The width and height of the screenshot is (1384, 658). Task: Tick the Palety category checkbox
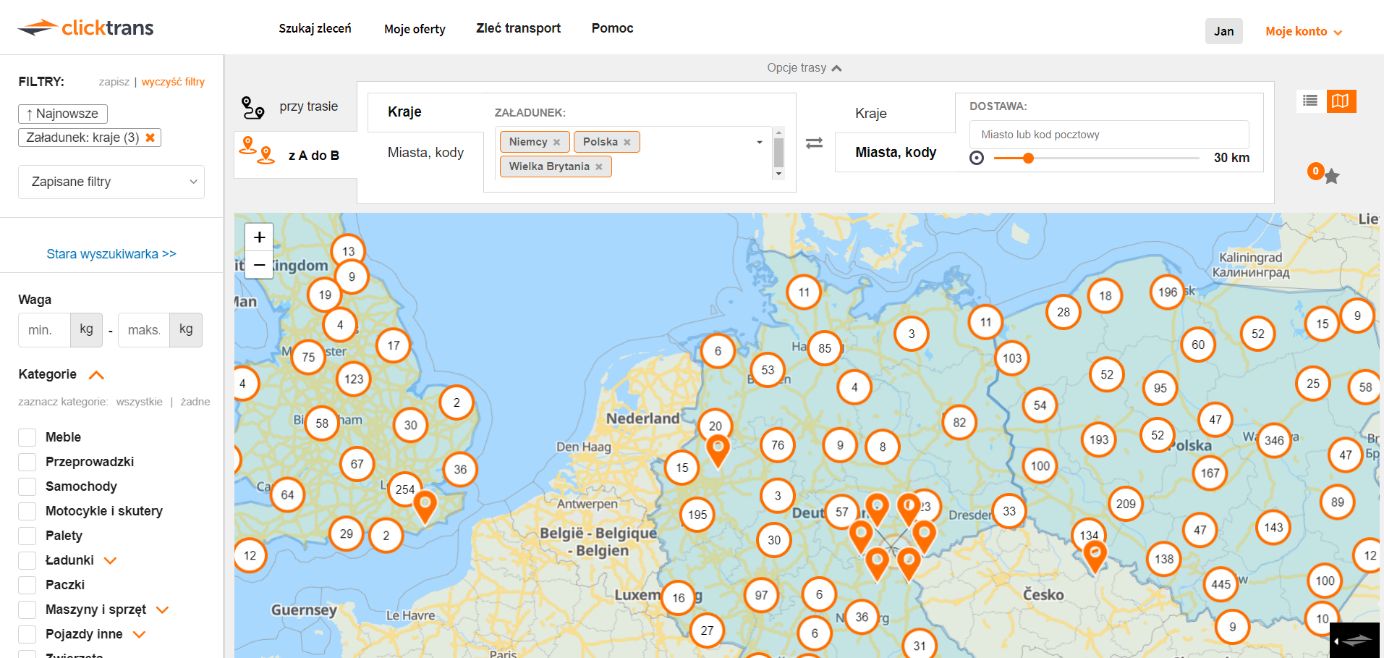click(27, 535)
